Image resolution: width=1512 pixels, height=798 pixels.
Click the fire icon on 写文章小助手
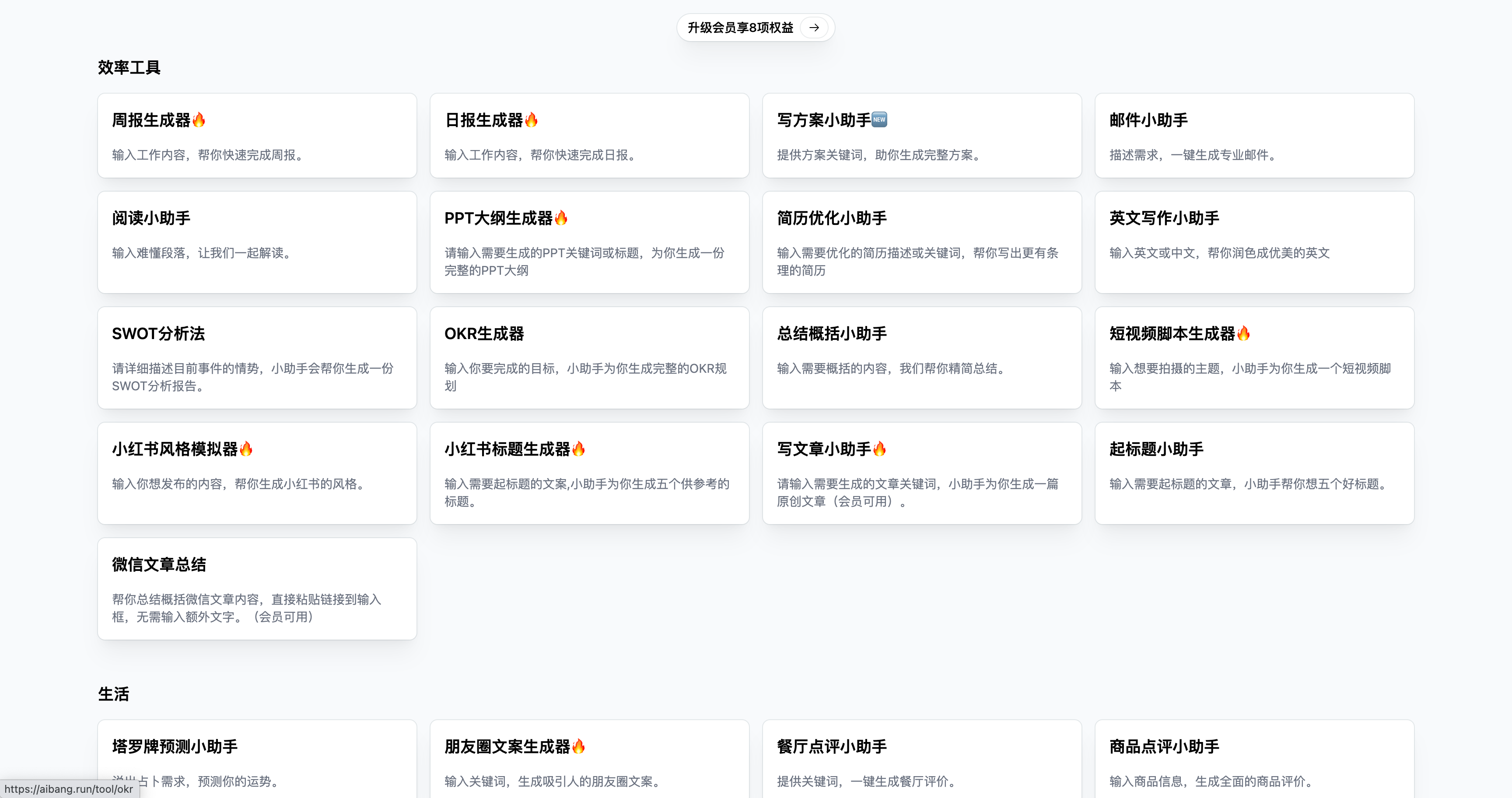(879, 449)
